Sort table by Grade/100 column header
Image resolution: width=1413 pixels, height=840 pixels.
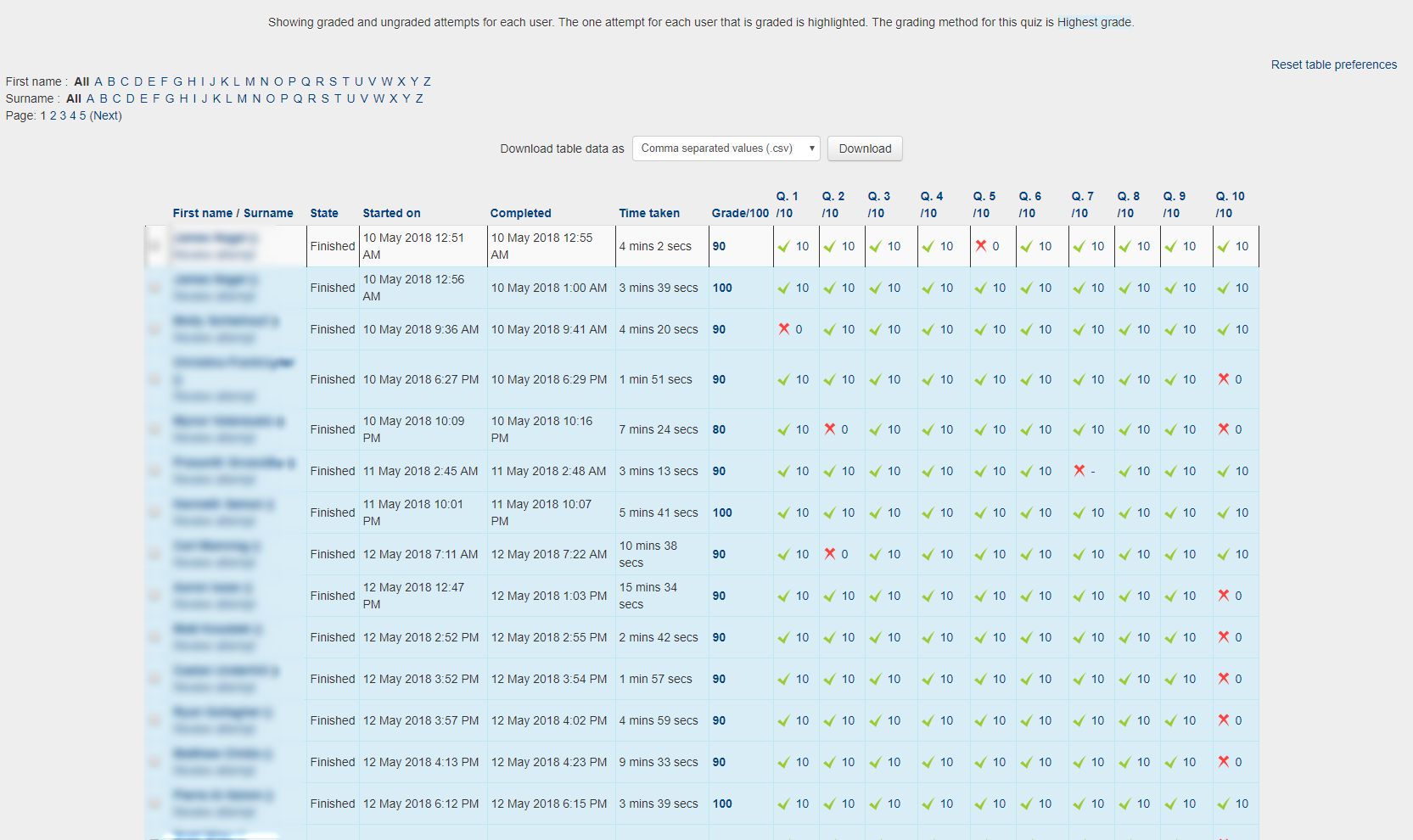pos(740,213)
